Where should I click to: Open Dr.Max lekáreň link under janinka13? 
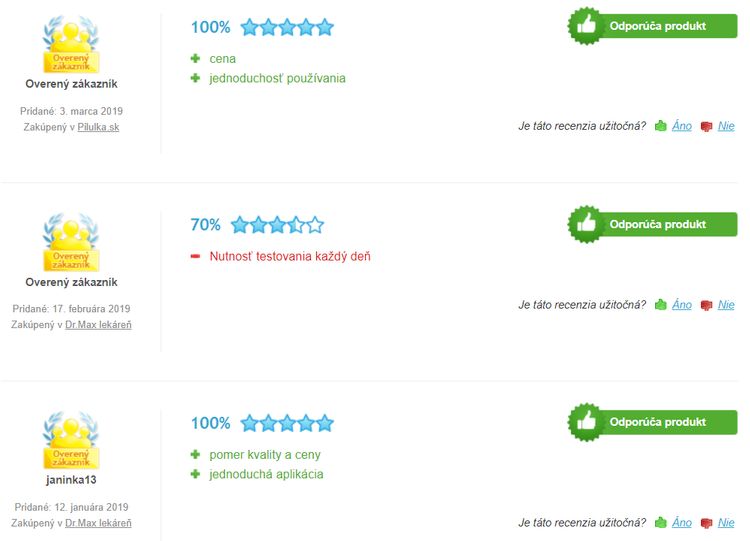(x=98, y=523)
